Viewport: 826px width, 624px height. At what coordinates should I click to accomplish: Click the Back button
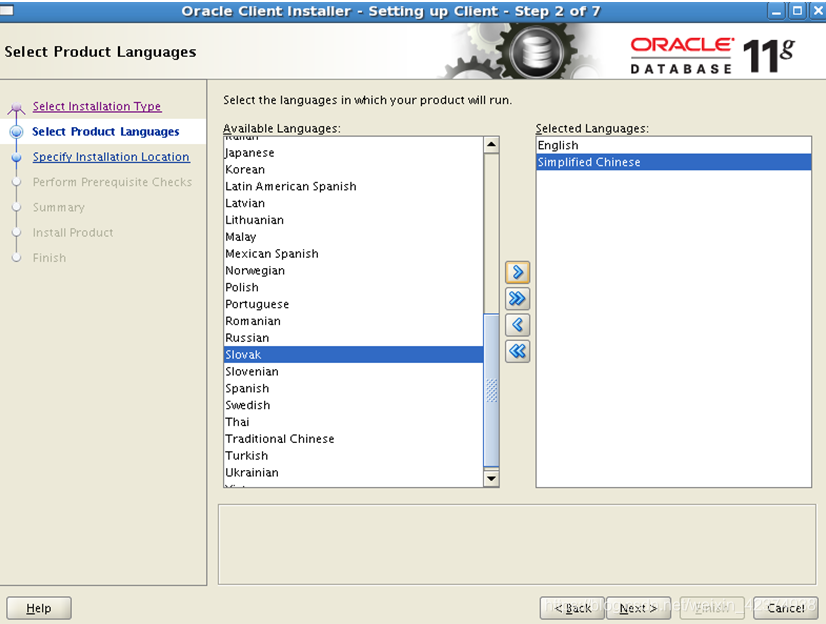pos(572,608)
